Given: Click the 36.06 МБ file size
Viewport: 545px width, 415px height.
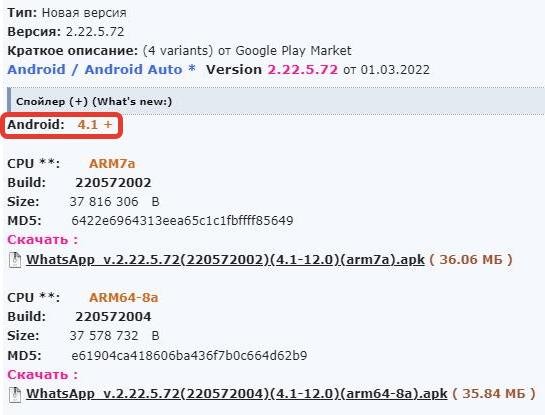Looking at the screenshot, I should tap(471, 260).
